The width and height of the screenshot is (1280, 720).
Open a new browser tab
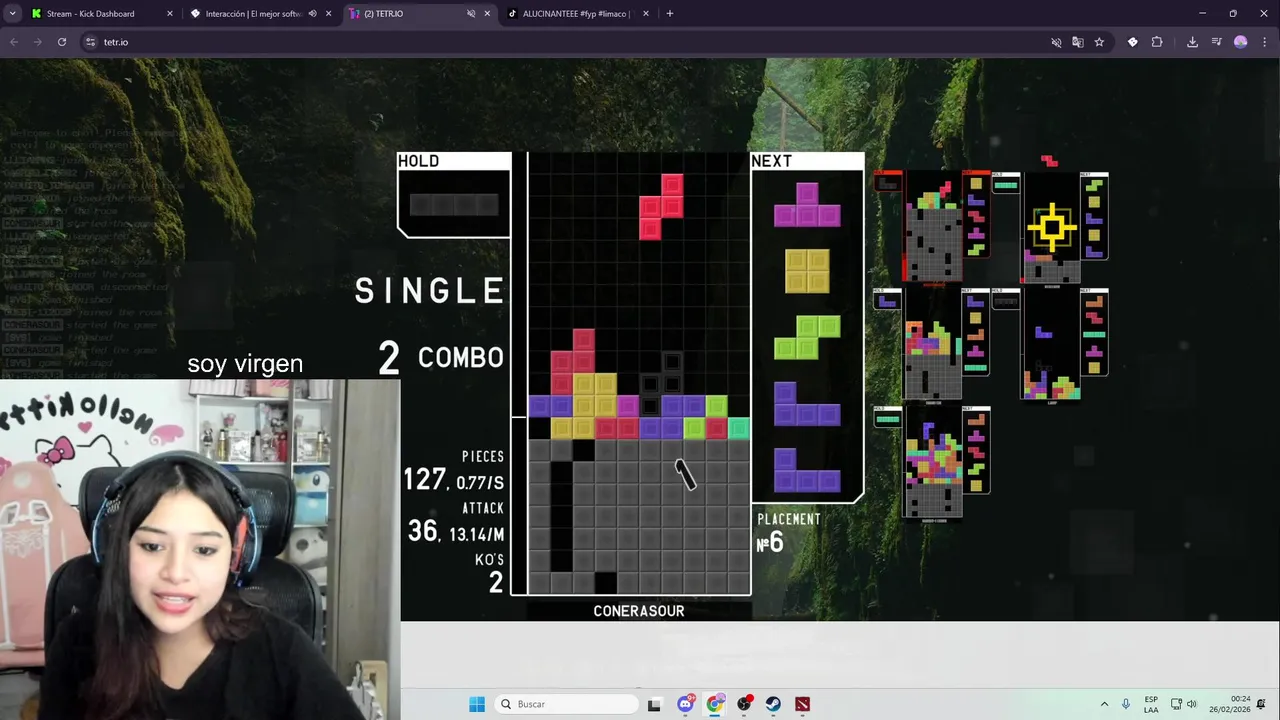point(669,14)
